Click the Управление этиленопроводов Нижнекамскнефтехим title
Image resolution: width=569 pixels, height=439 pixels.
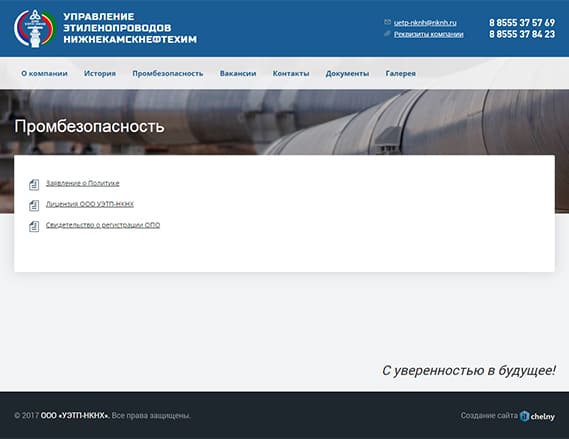coord(130,28)
